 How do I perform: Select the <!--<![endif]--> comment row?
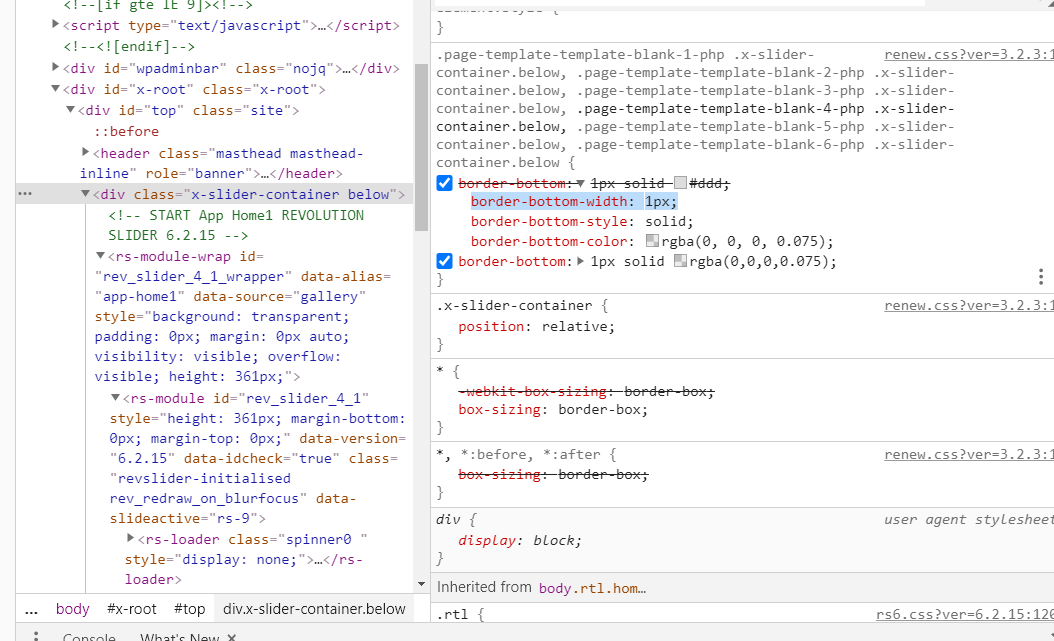[129, 46]
